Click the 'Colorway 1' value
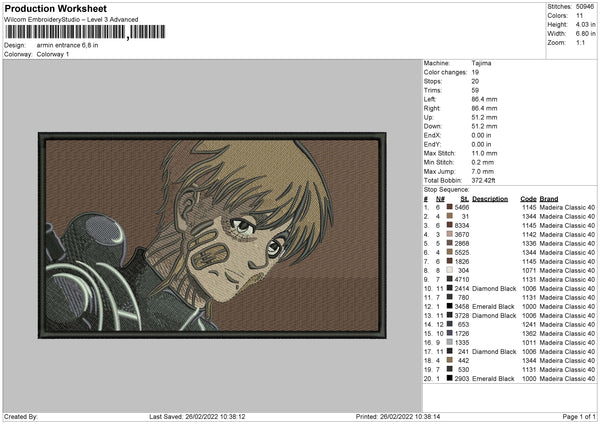Screen dimensions: 600x424 point(53,54)
